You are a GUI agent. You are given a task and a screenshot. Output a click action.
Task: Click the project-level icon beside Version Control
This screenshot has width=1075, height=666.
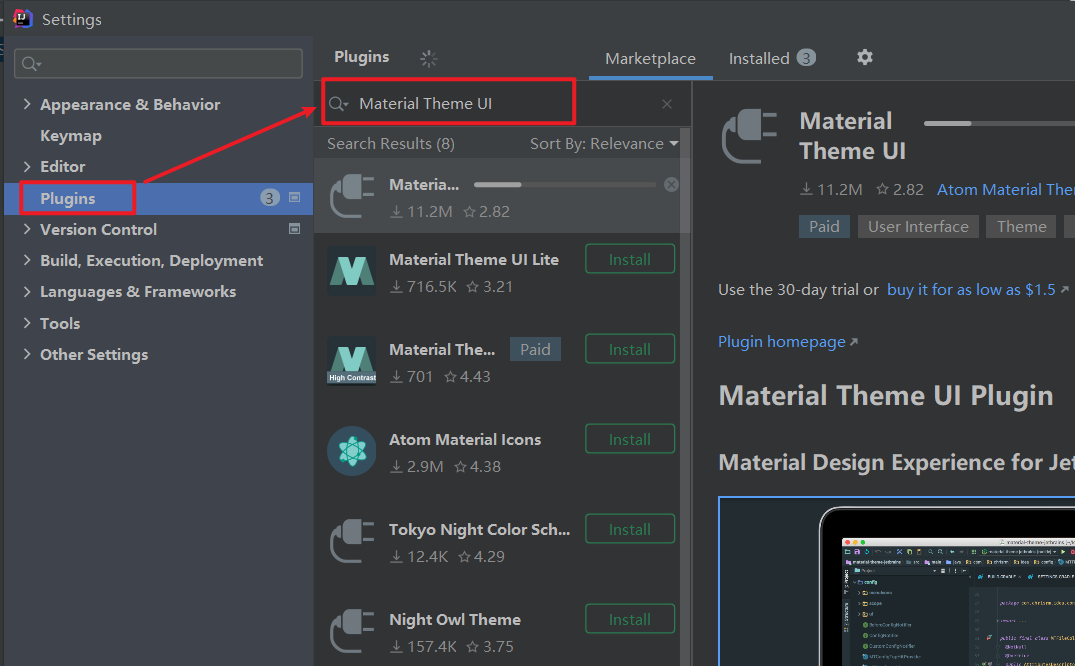(294, 228)
